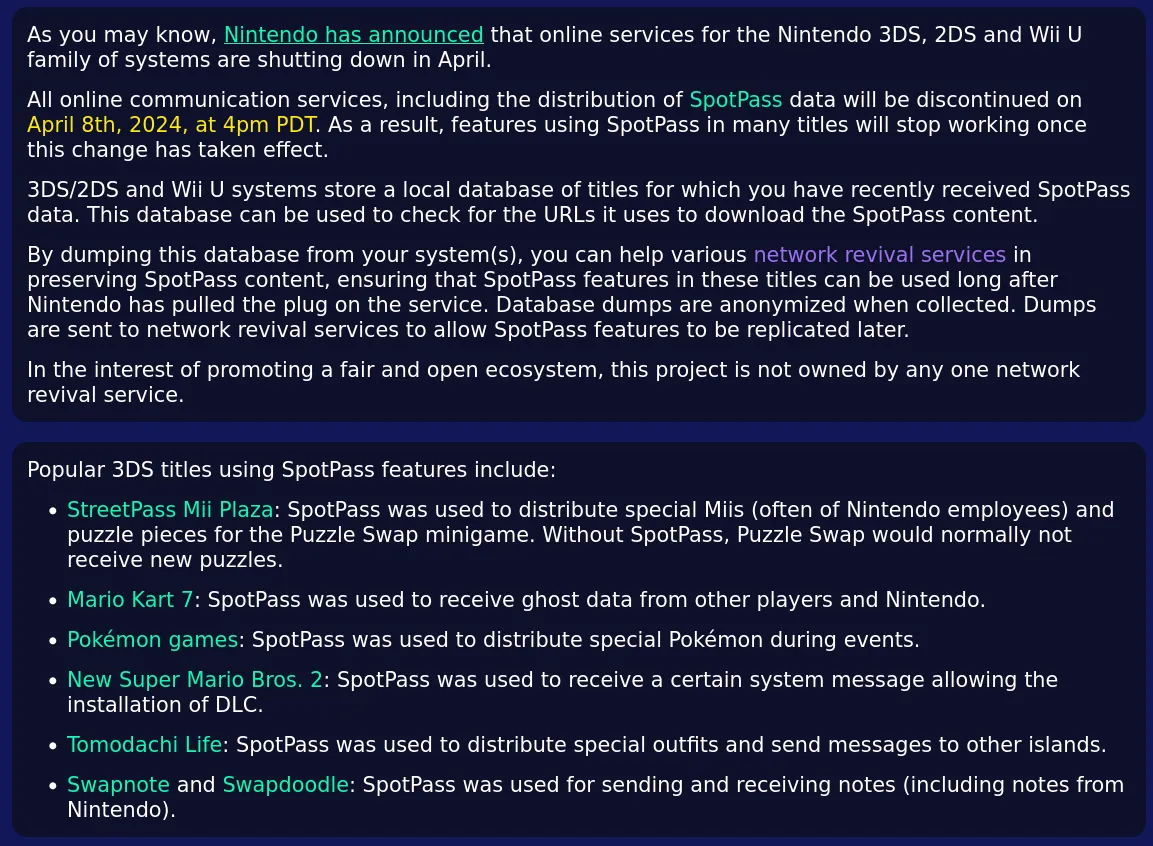
Task: Open the Swapnote link
Action: tap(118, 785)
